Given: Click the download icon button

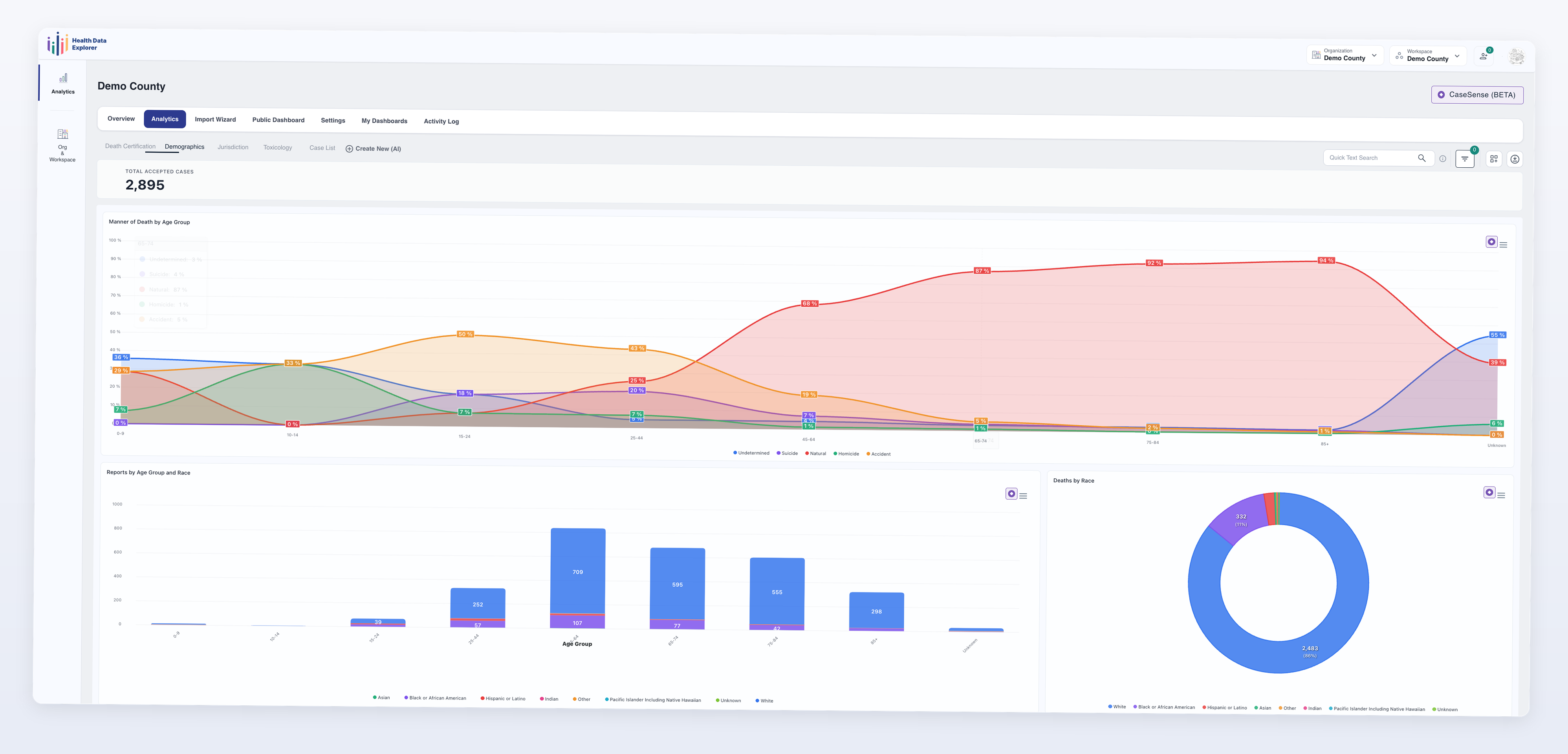Looking at the screenshot, I should point(1515,159).
